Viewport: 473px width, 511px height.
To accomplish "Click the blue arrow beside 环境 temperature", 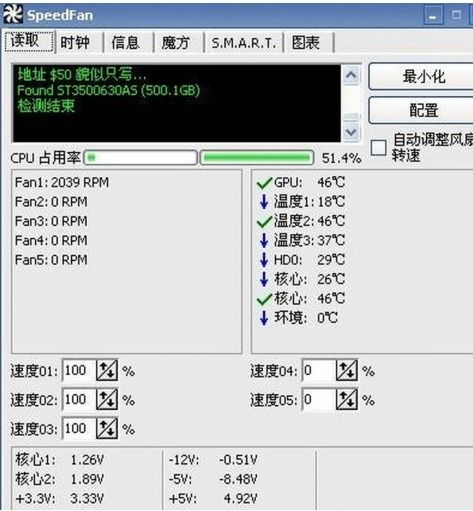I will pos(264,318).
